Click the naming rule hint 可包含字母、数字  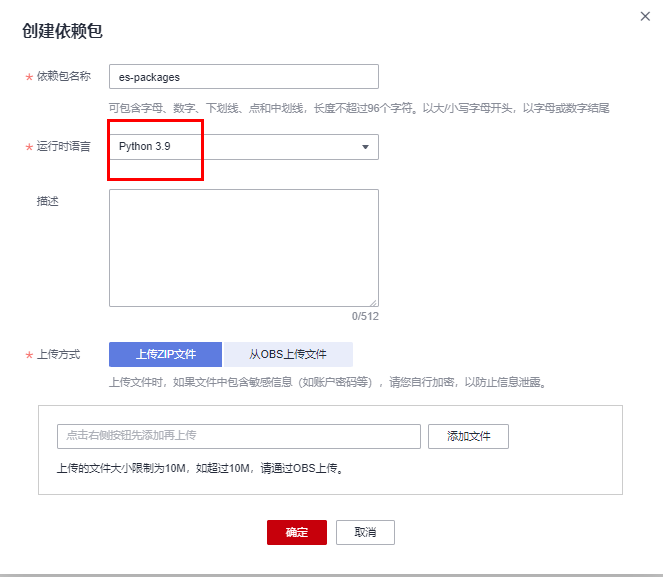pos(359,108)
